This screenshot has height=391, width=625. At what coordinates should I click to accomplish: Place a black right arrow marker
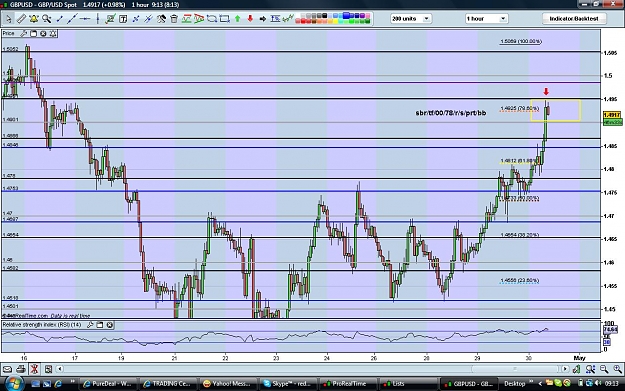pyautogui.click(x=263, y=19)
